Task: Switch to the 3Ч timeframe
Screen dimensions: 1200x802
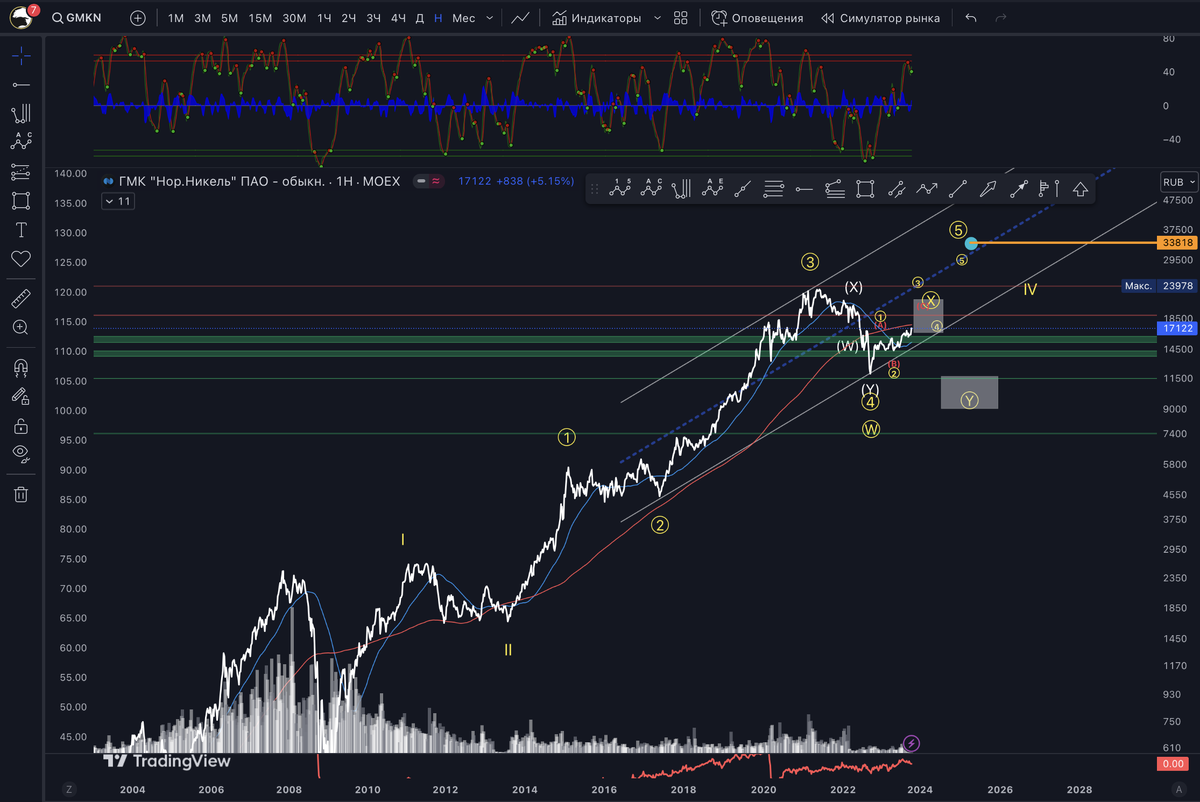Action: [x=373, y=18]
